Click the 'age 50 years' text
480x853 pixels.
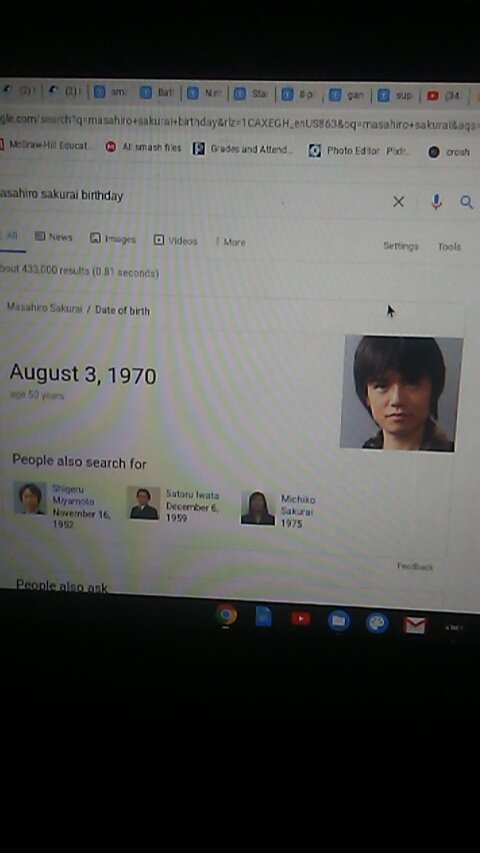(x=37, y=395)
